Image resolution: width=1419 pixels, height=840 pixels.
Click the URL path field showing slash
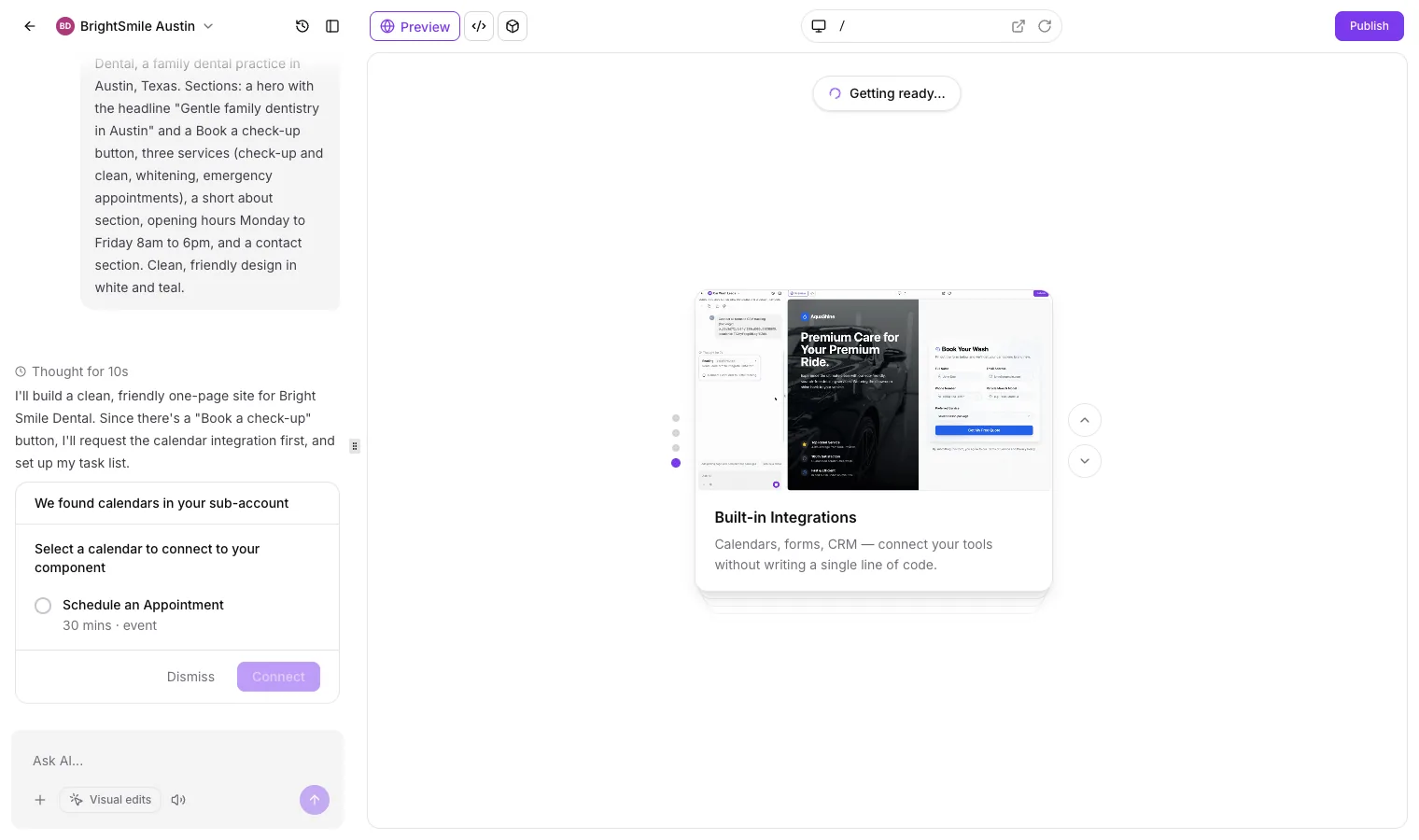920,26
